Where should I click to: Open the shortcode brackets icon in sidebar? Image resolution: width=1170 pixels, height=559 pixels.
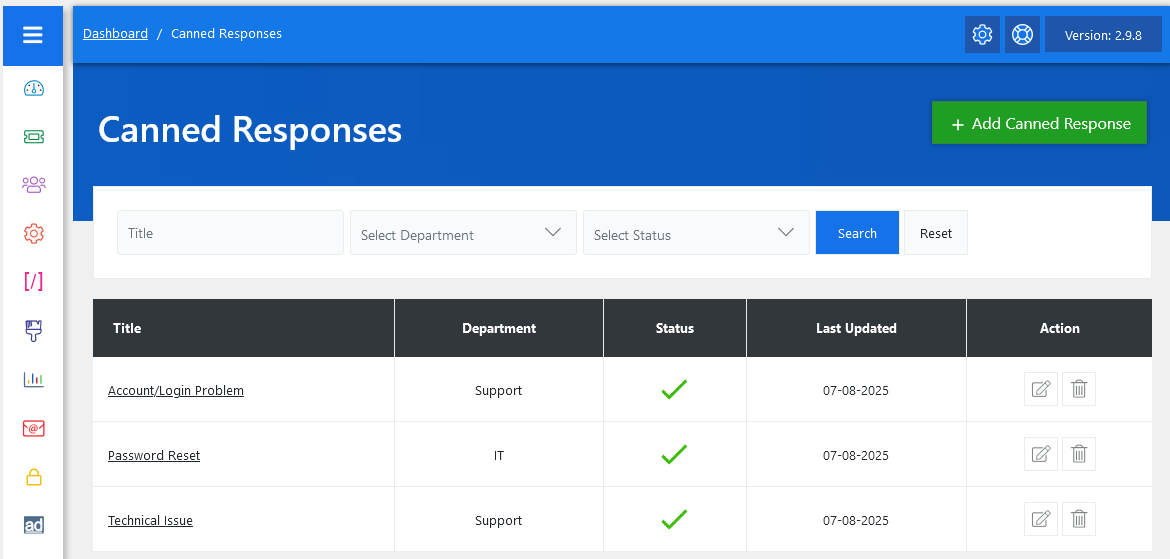(34, 282)
